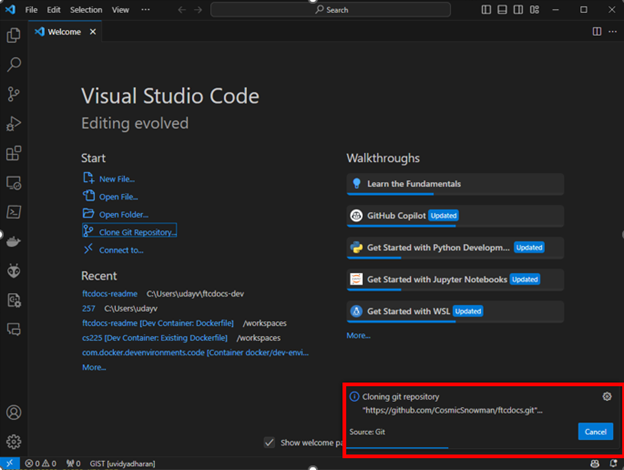Open the Explorer view in activity bar
The height and width of the screenshot is (470, 624).
(14, 35)
